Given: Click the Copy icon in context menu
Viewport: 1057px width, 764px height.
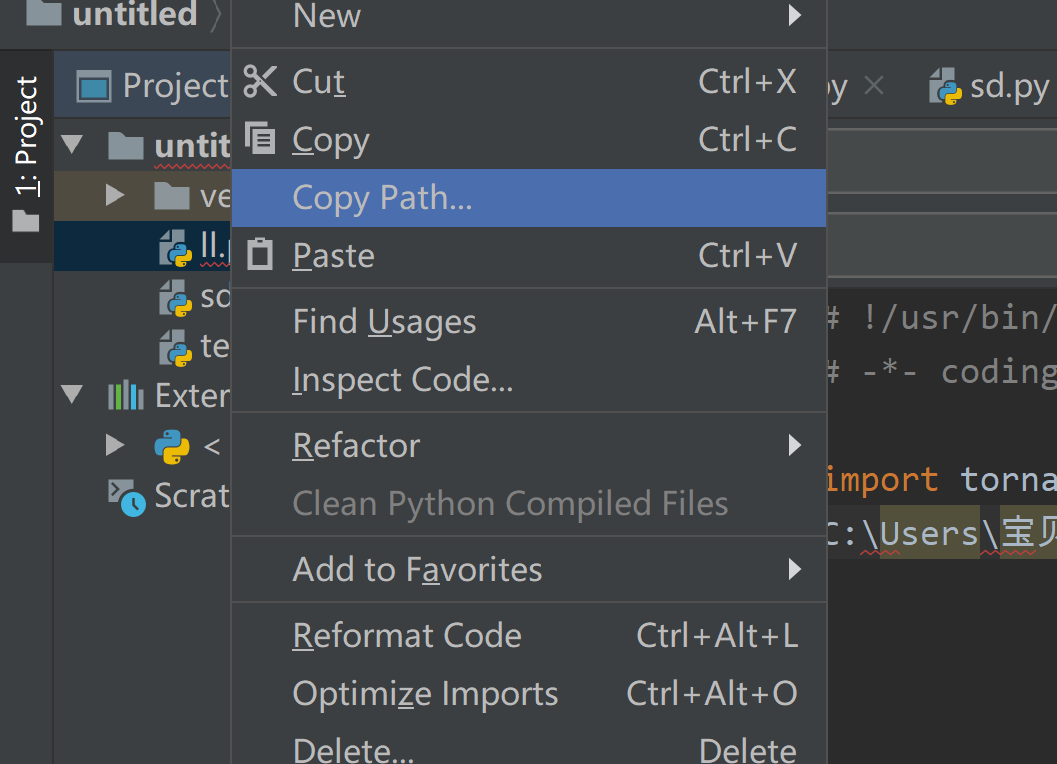Looking at the screenshot, I should point(260,139).
